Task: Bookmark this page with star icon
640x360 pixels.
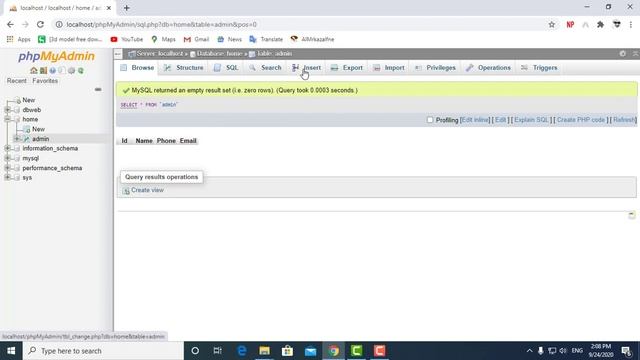Action: click(x=552, y=24)
